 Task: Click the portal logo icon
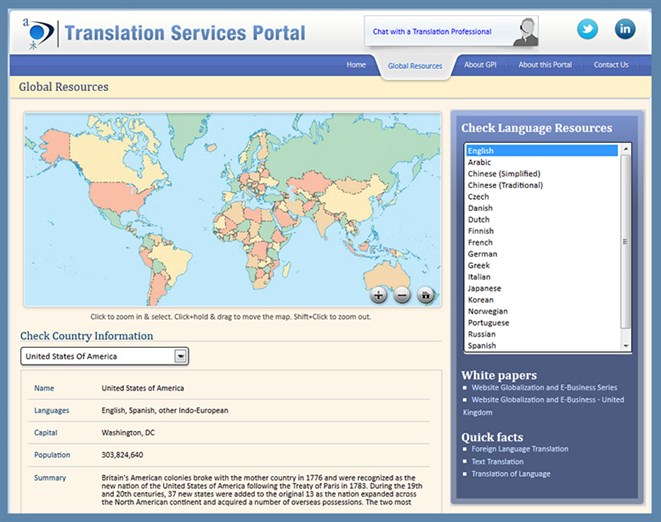click(38, 33)
